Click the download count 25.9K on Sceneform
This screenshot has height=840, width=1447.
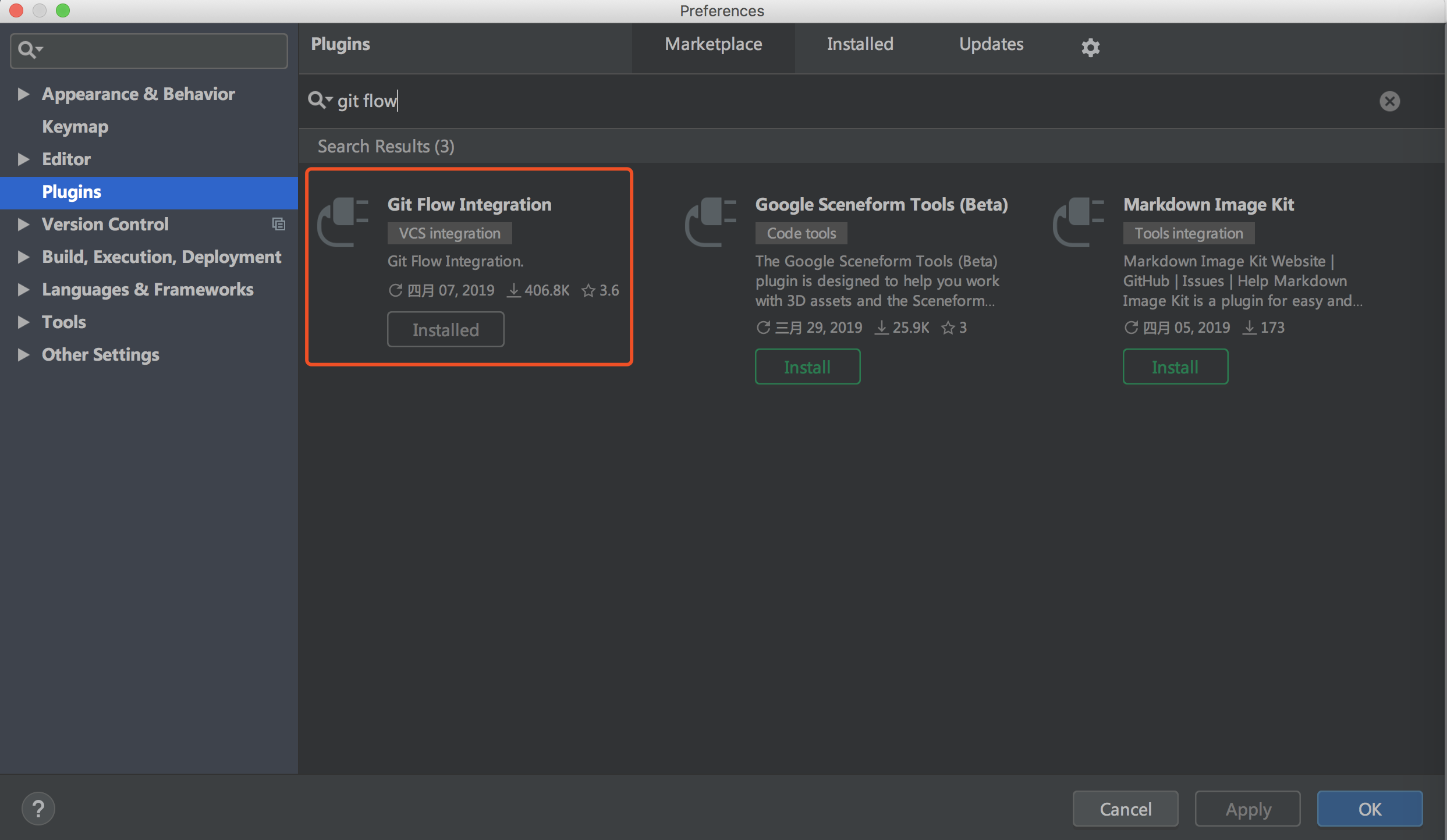(x=902, y=328)
